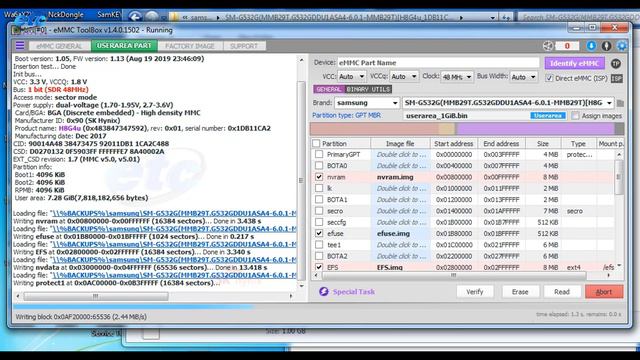The height and width of the screenshot is (360, 640).
Task: Open the SUPPORT tab
Action: pyautogui.click(x=244, y=46)
